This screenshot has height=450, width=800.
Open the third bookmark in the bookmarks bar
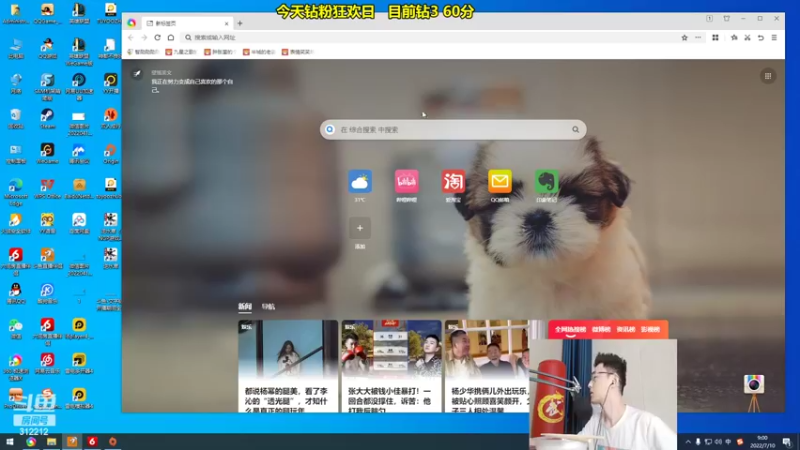click(x=219, y=52)
